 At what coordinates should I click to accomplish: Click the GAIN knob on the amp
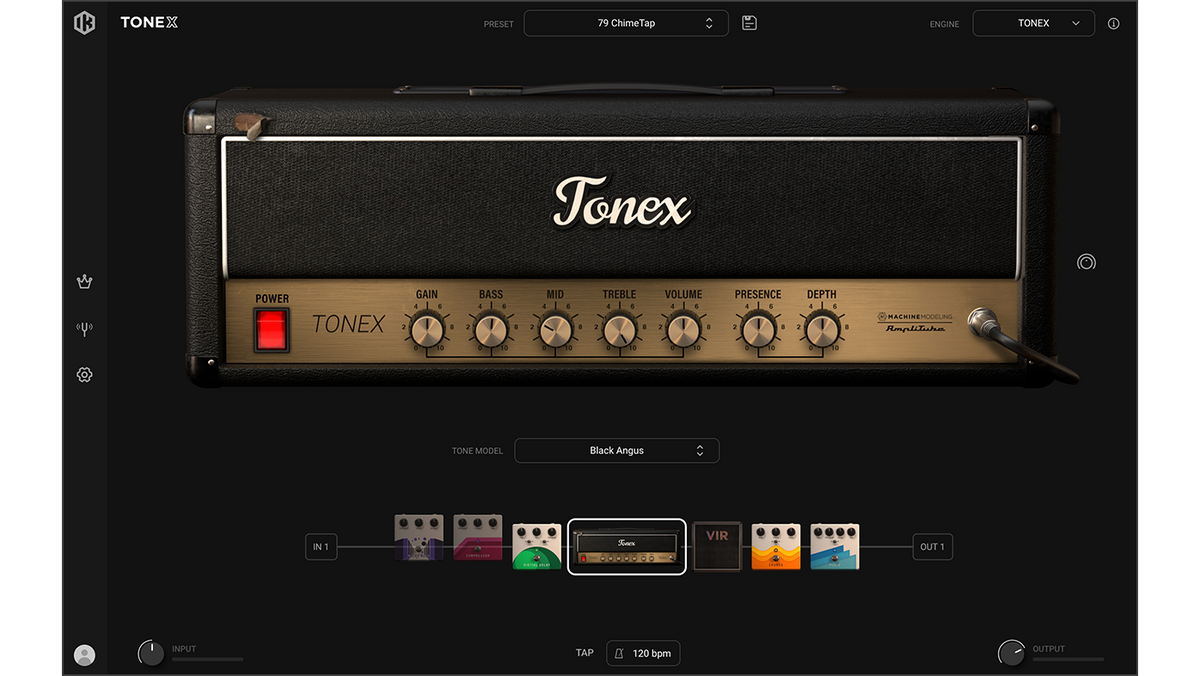pos(427,329)
